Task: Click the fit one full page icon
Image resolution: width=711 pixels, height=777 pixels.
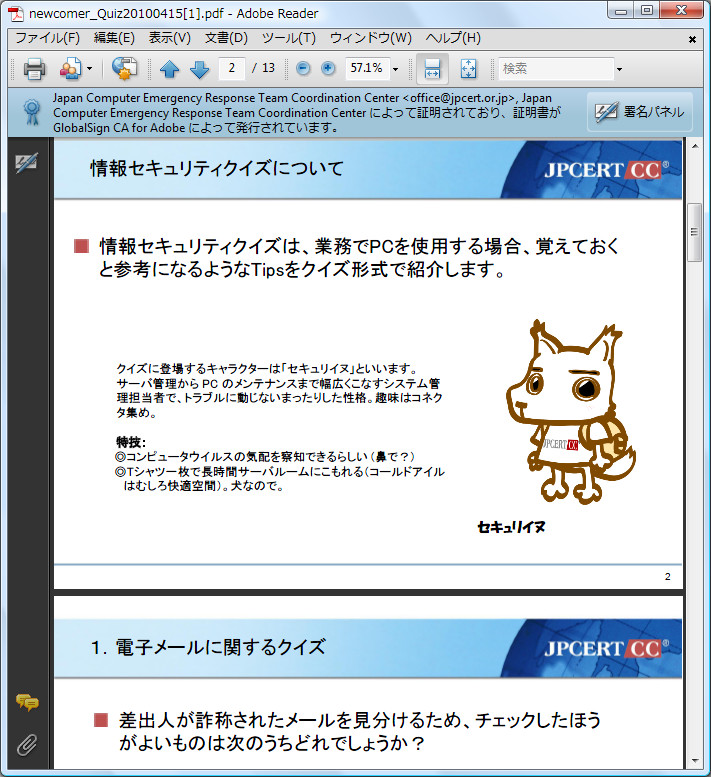Action: [468, 69]
